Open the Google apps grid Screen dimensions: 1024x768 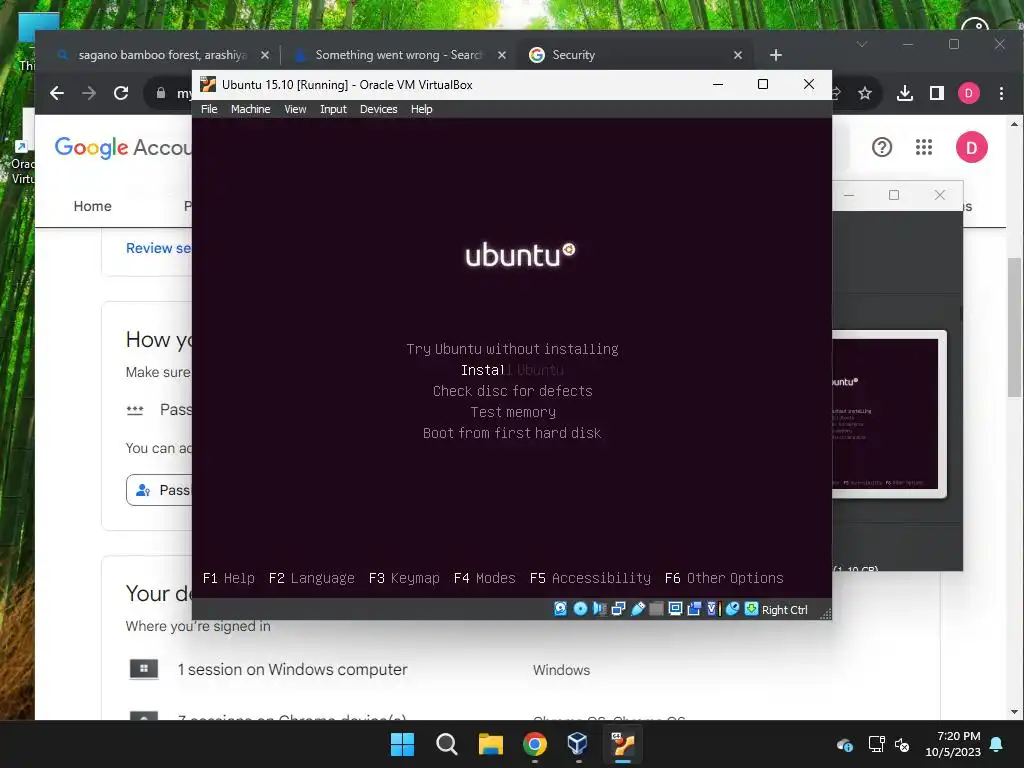923,147
